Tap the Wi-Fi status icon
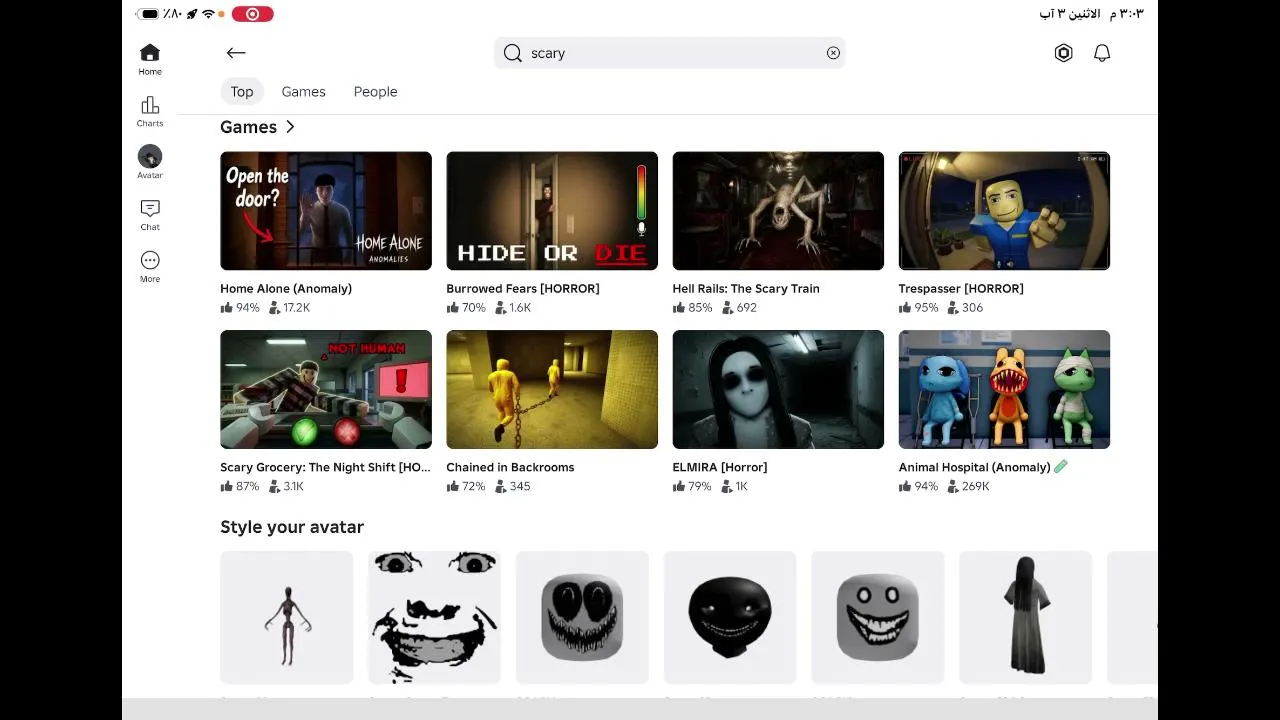Viewport: 1280px width, 720px height. tap(208, 14)
